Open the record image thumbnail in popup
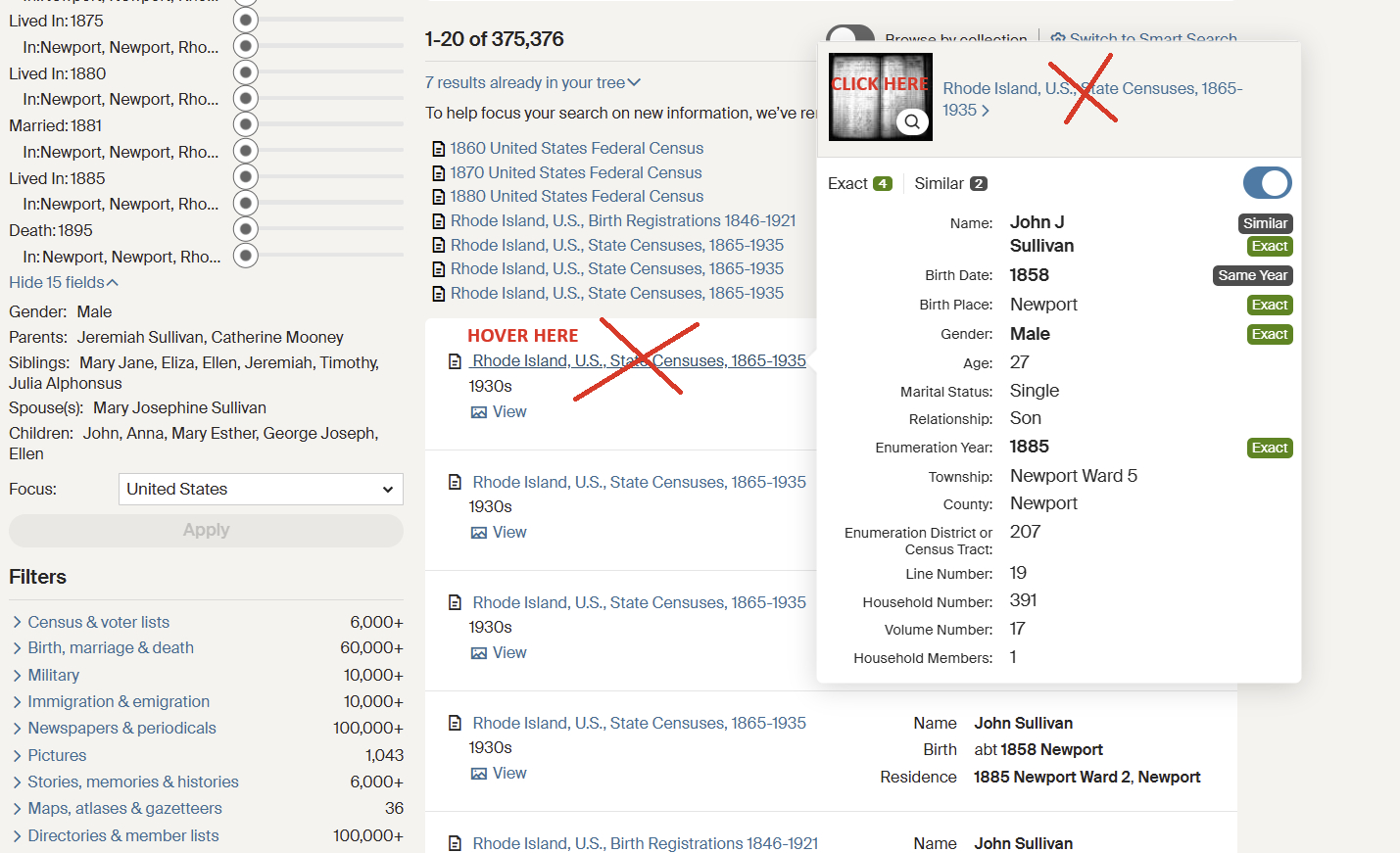This screenshot has width=1400, height=853. [x=880, y=97]
